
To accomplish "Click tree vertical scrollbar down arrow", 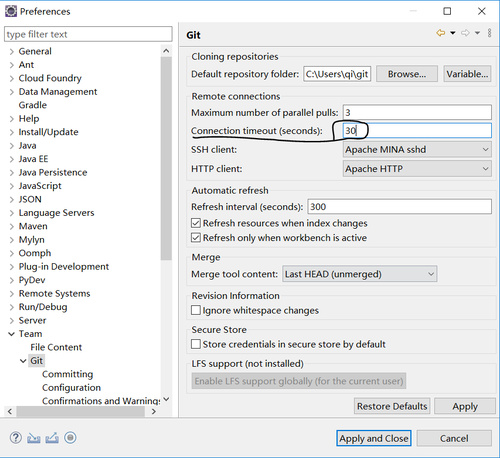I will tap(166, 399).
